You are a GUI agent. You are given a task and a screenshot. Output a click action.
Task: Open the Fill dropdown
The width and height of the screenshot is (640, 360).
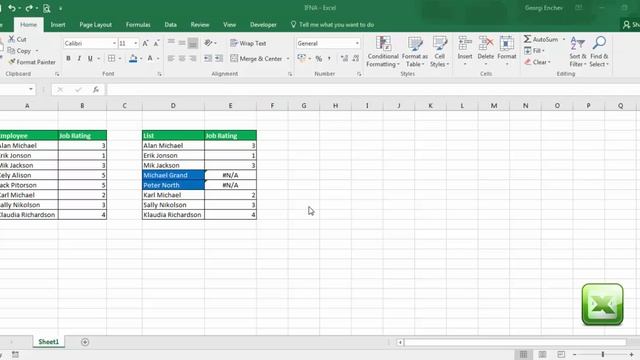pyautogui.click(x=534, y=51)
